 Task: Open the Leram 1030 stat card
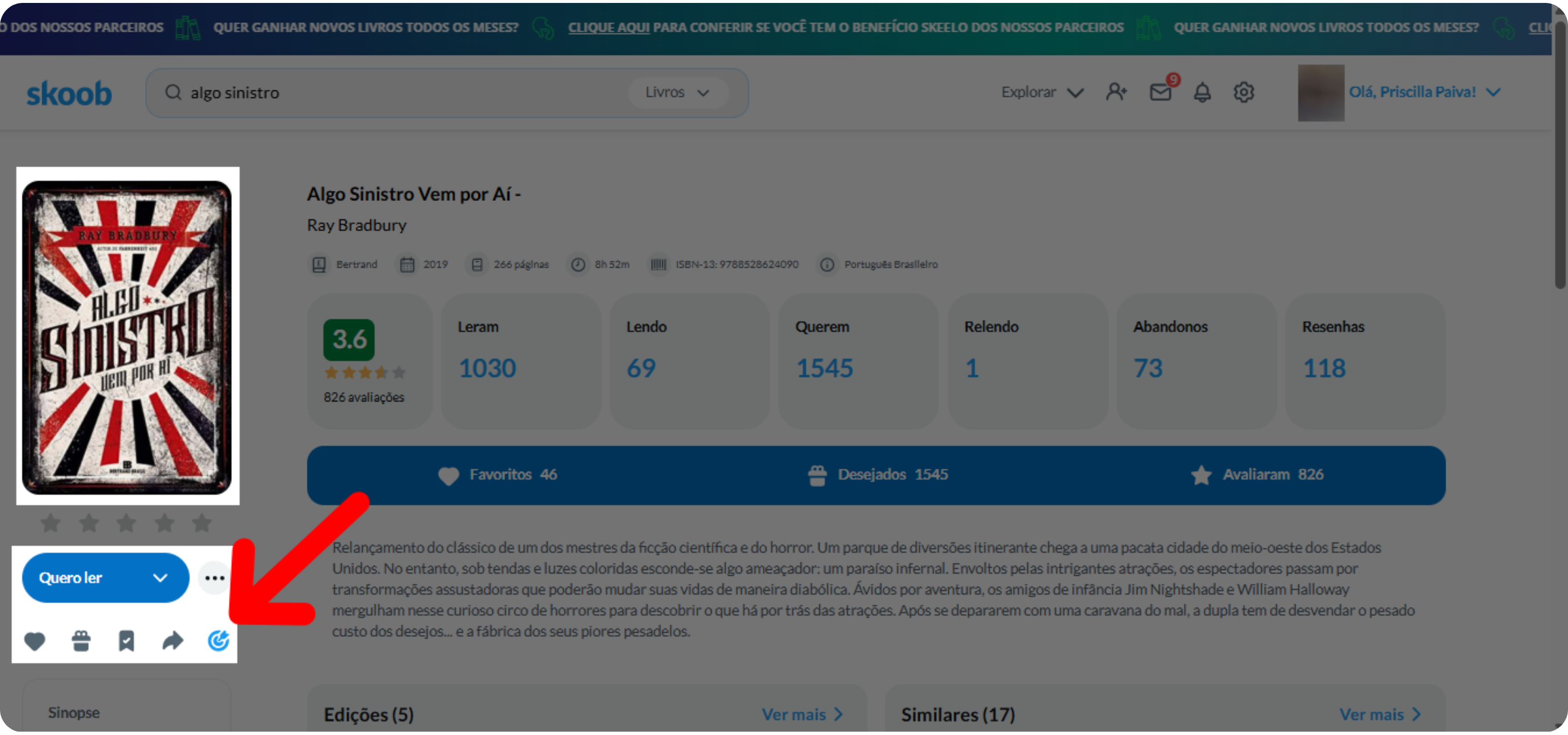(520, 362)
